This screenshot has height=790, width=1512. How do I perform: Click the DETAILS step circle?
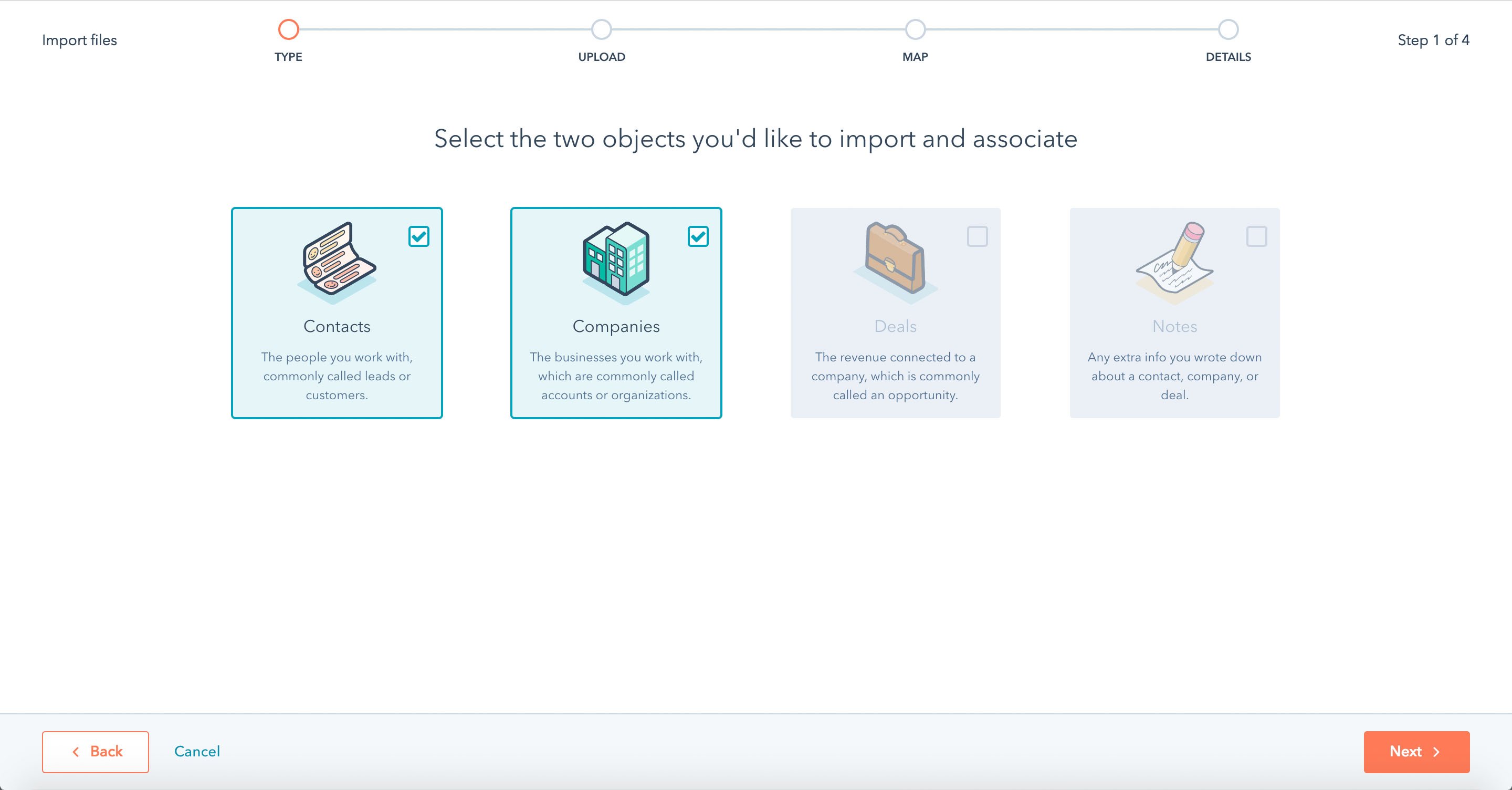click(x=1228, y=29)
